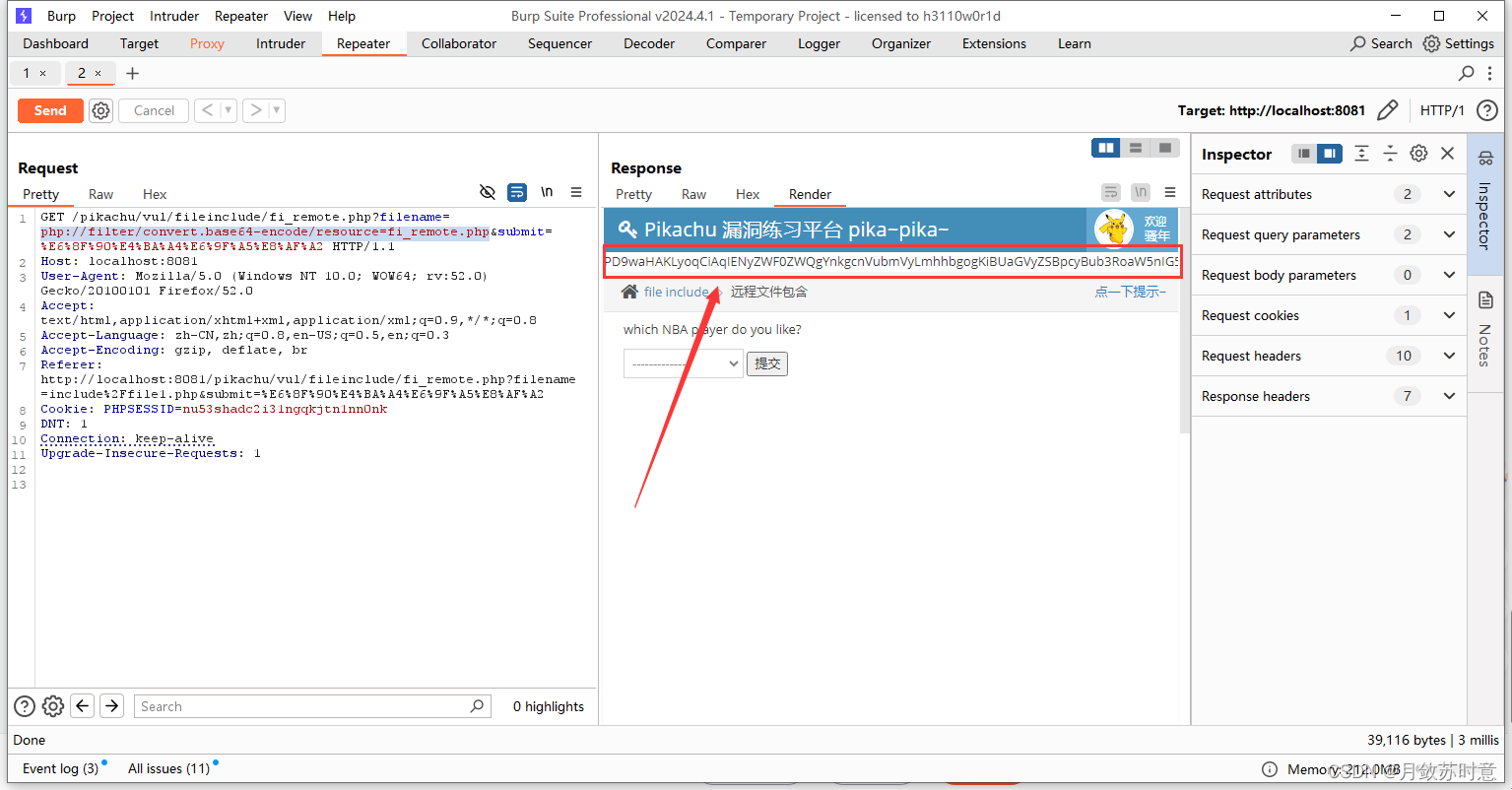Click the 点一下提示 hint link
Image resolution: width=1512 pixels, height=790 pixels.
[x=1130, y=292]
